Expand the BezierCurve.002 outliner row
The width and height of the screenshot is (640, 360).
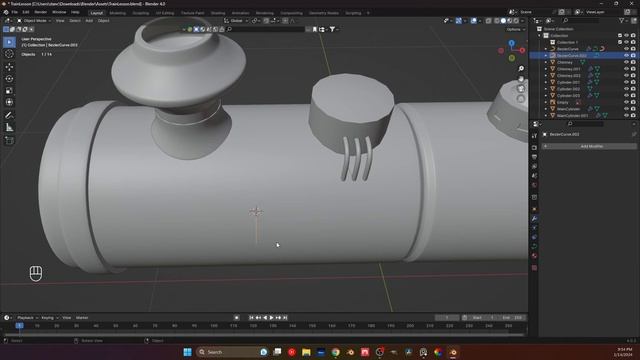(546, 56)
